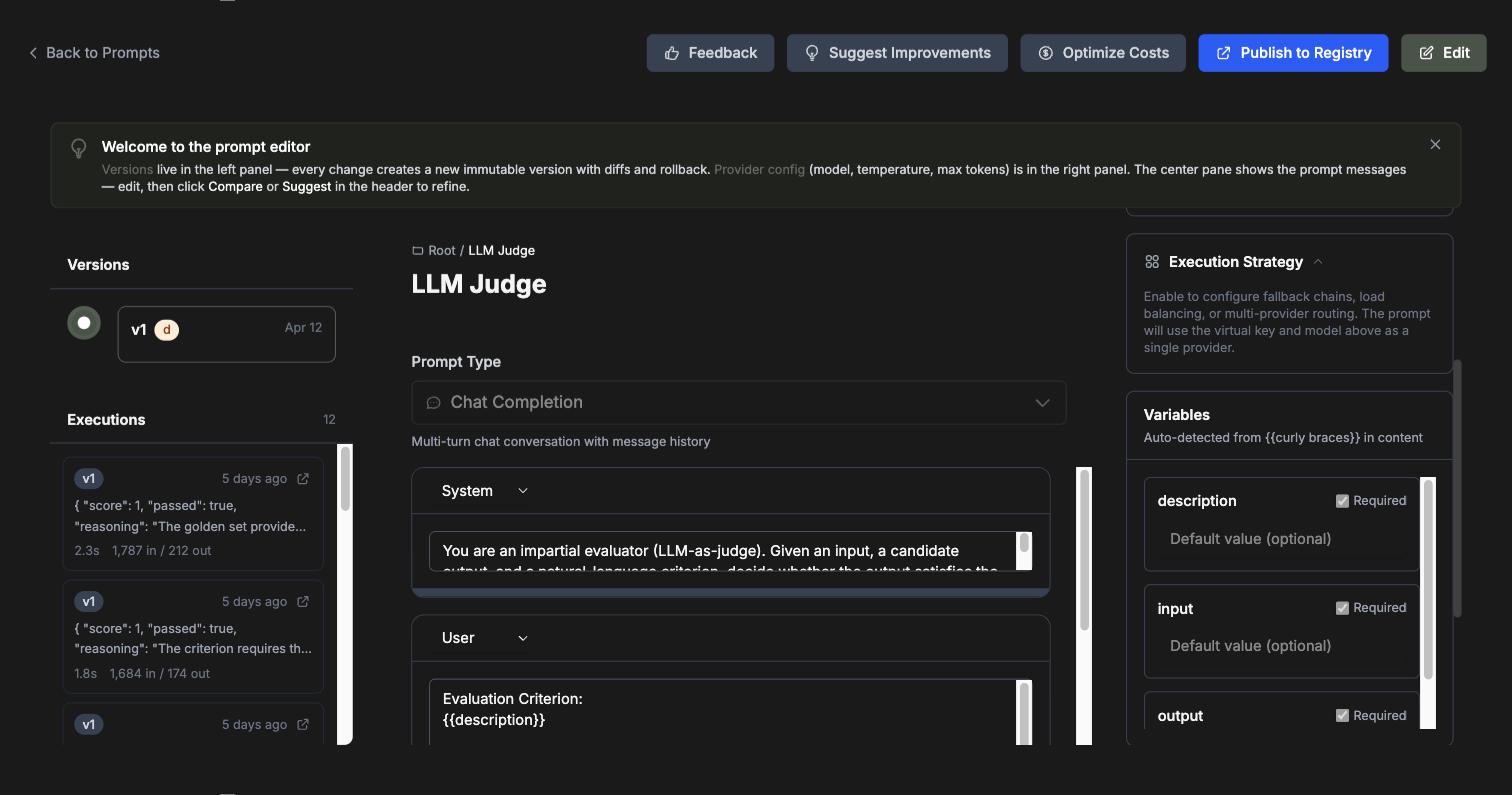Click the description default value field
Screen dimensions: 1512x795
tap(1282, 539)
